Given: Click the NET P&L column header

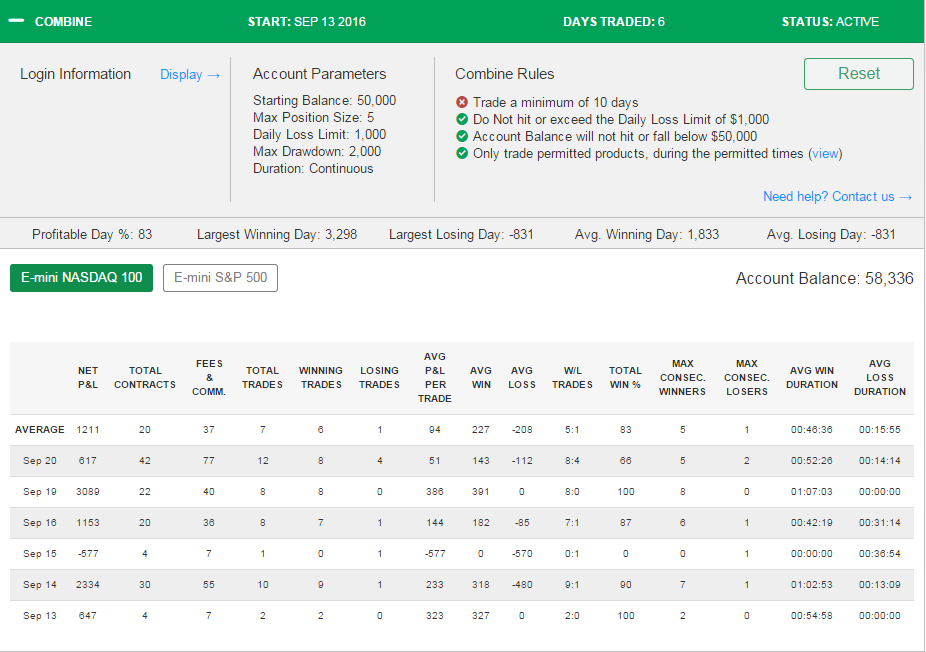Looking at the screenshot, I should [x=87, y=377].
